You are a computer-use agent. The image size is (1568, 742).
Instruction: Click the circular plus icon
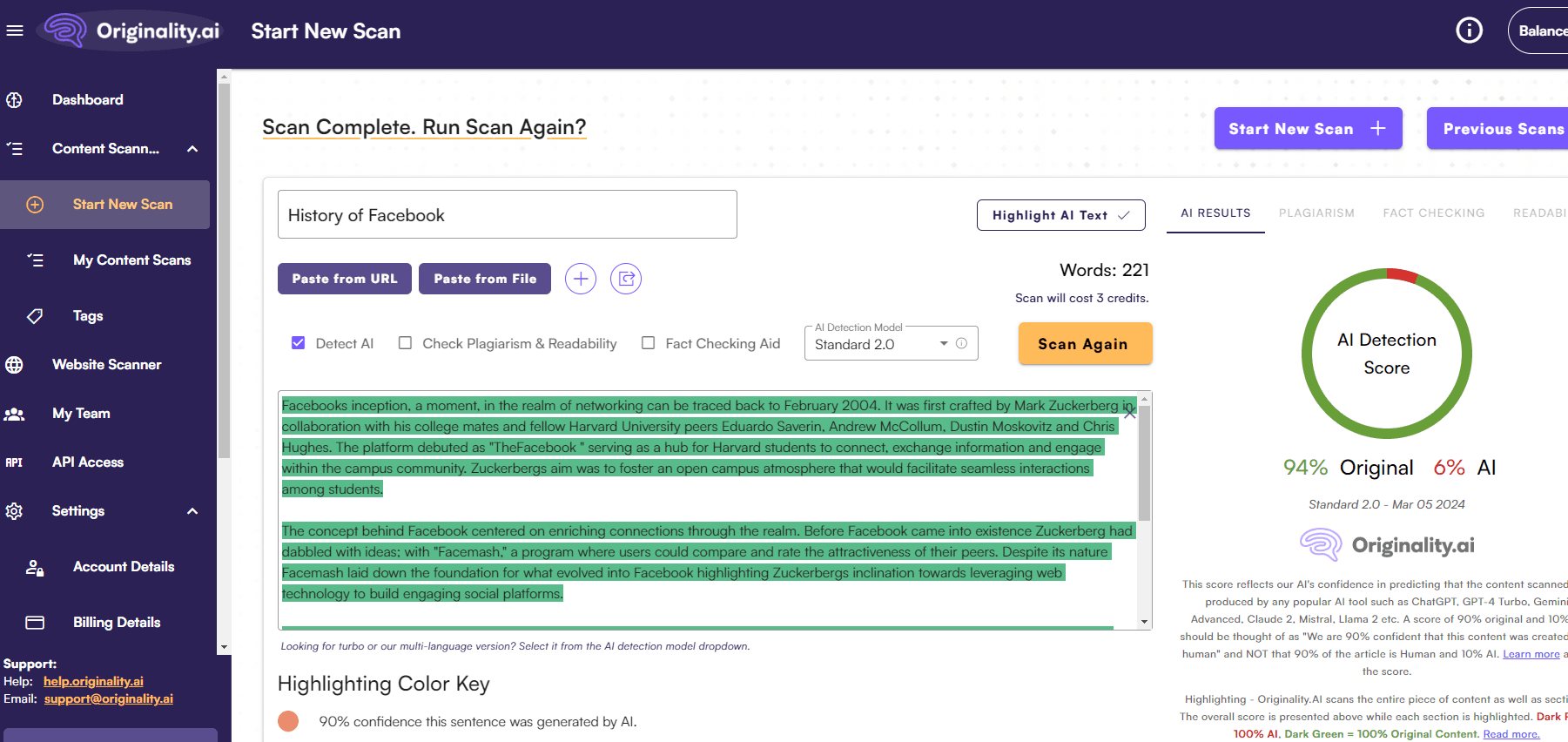(x=581, y=279)
